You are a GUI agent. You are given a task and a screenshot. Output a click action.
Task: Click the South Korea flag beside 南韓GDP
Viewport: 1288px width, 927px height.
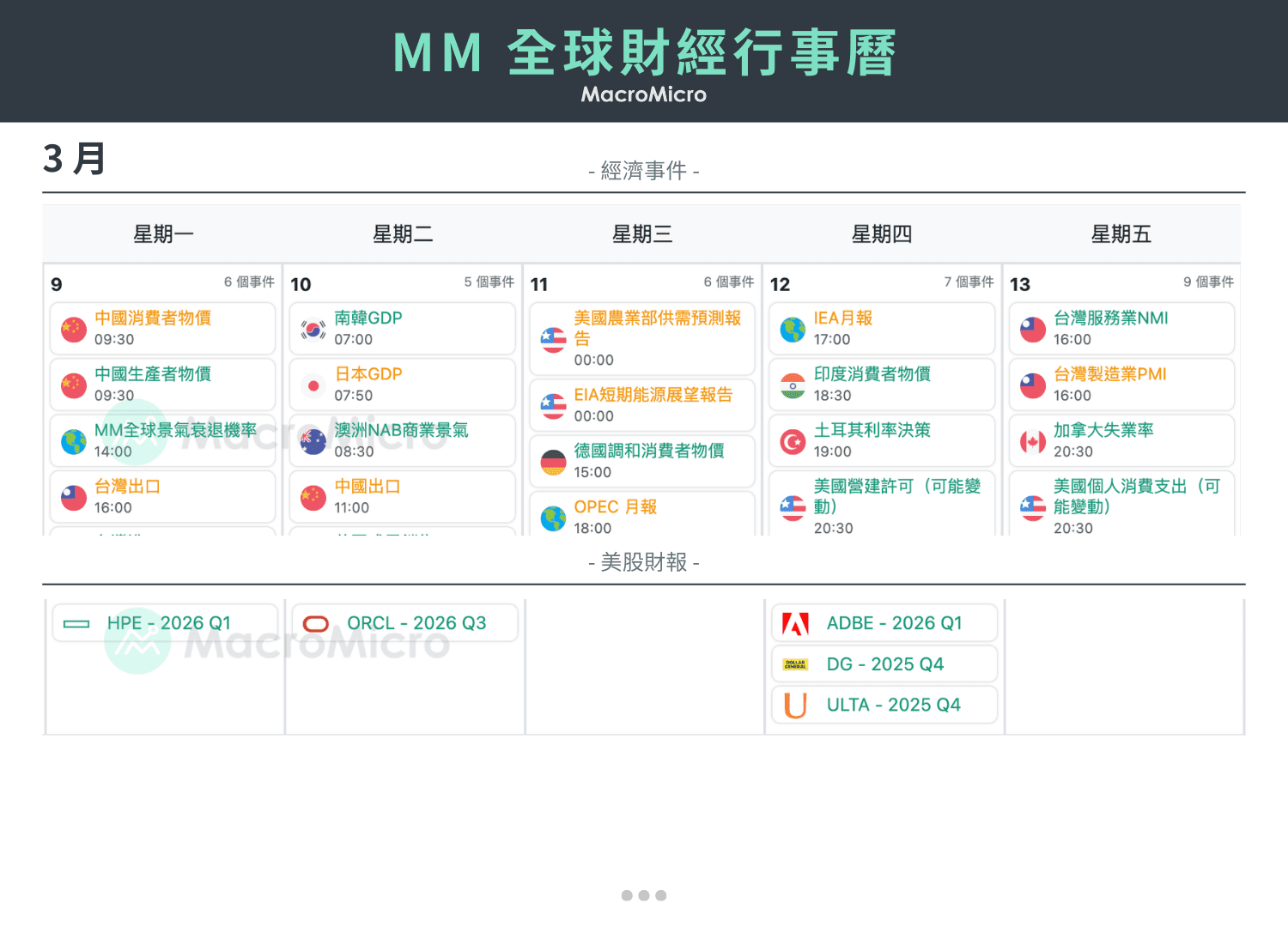313,329
